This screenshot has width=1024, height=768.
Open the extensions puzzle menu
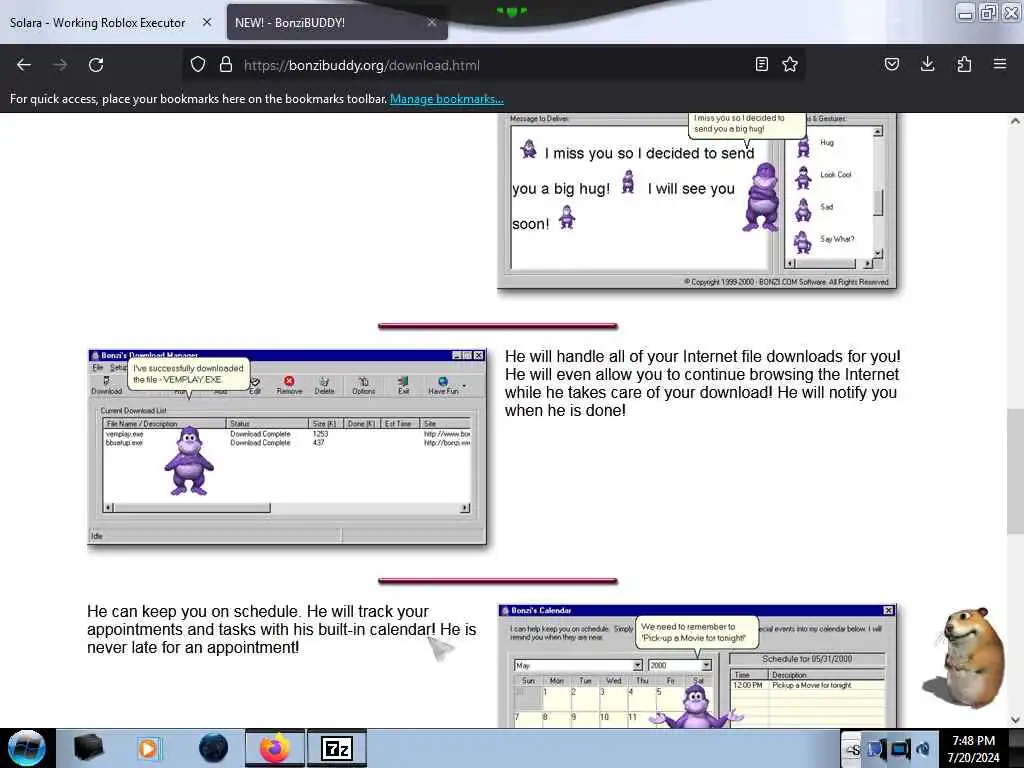[964, 65]
